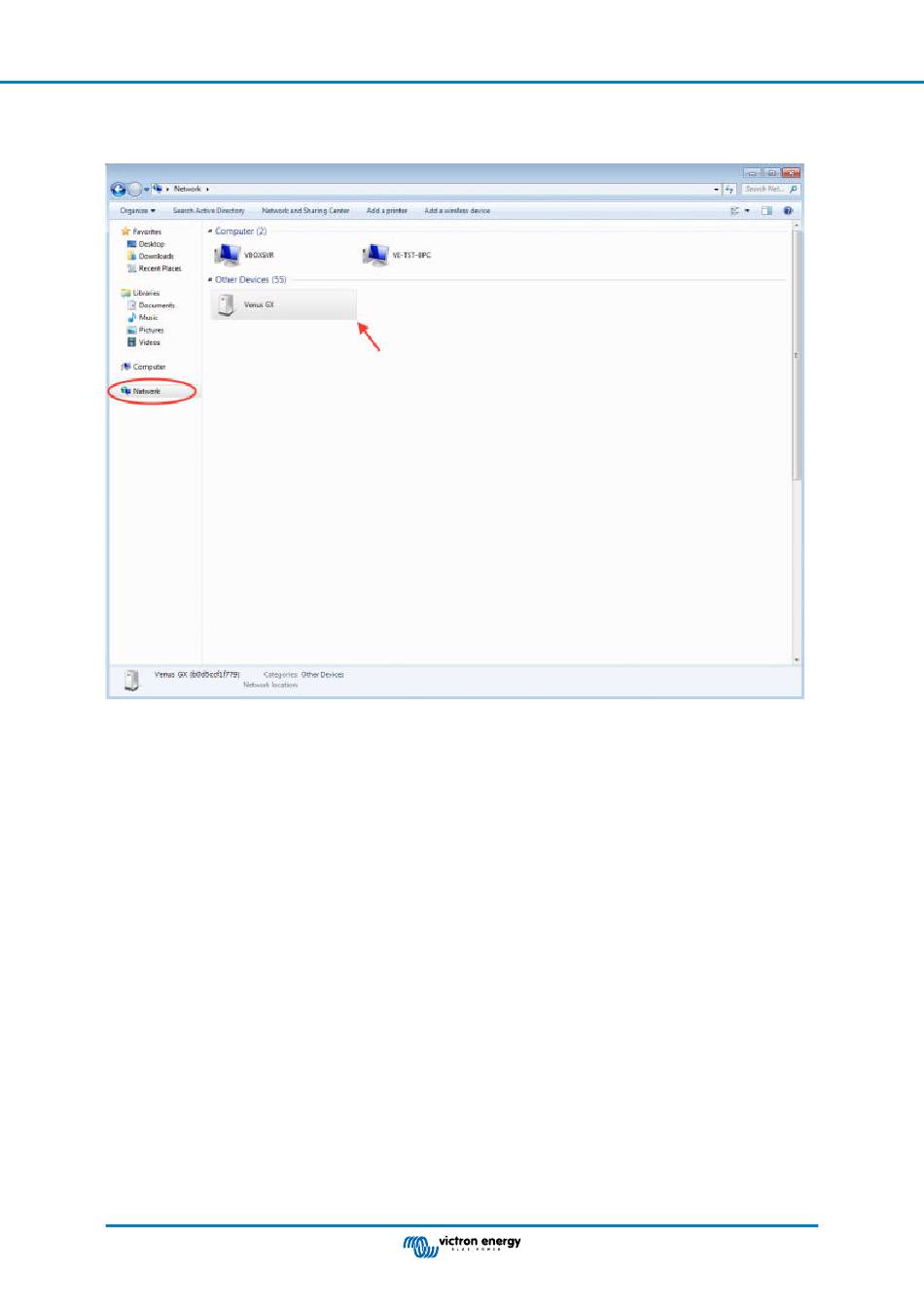Click the Documents library icon
The width and height of the screenshot is (924, 1307).
click(132, 305)
